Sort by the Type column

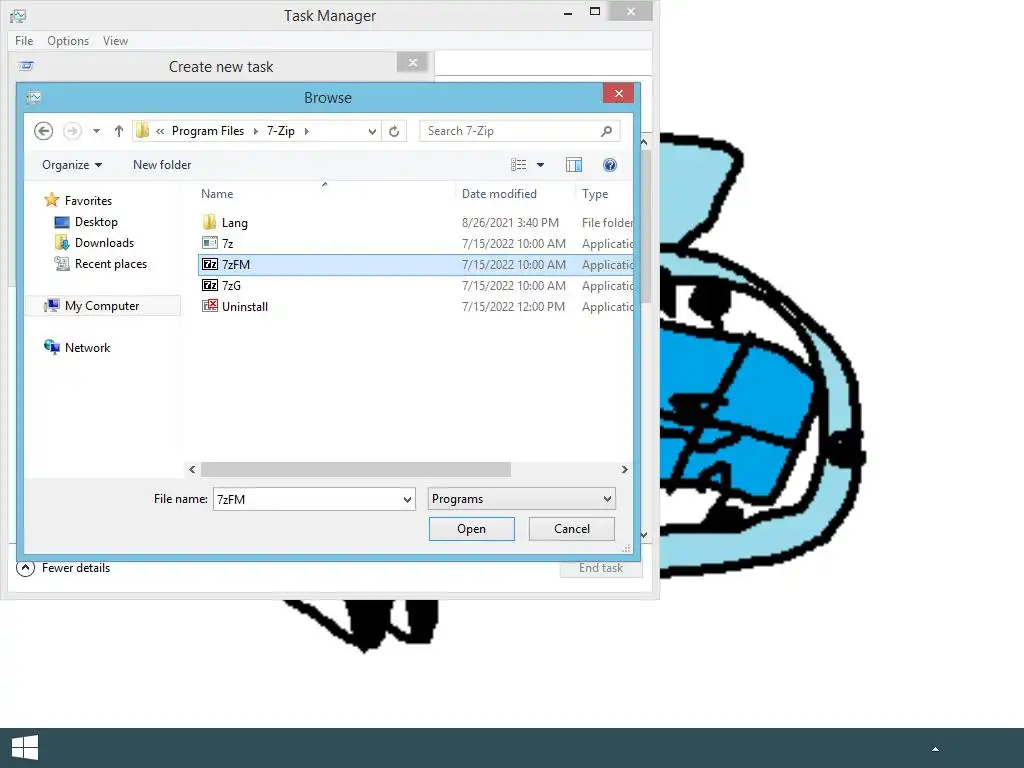(595, 194)
